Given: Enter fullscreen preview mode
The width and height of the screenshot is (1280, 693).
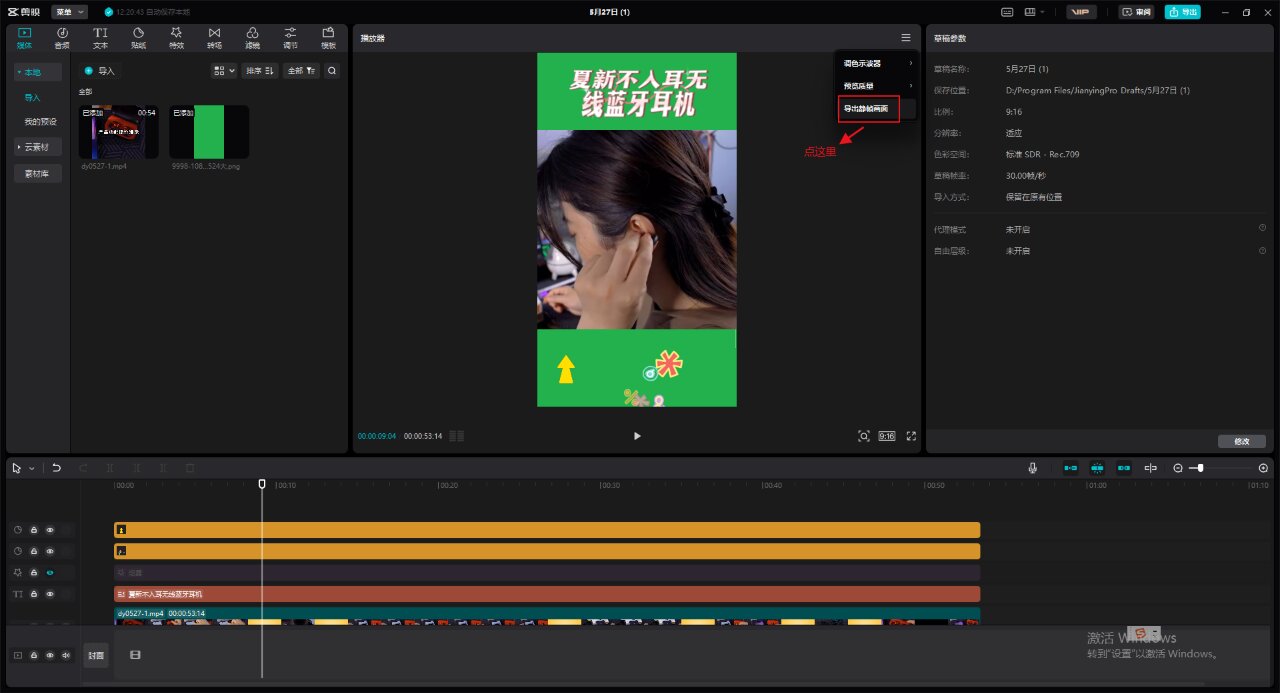Looking at the screenshot, I should pos(911,436).
